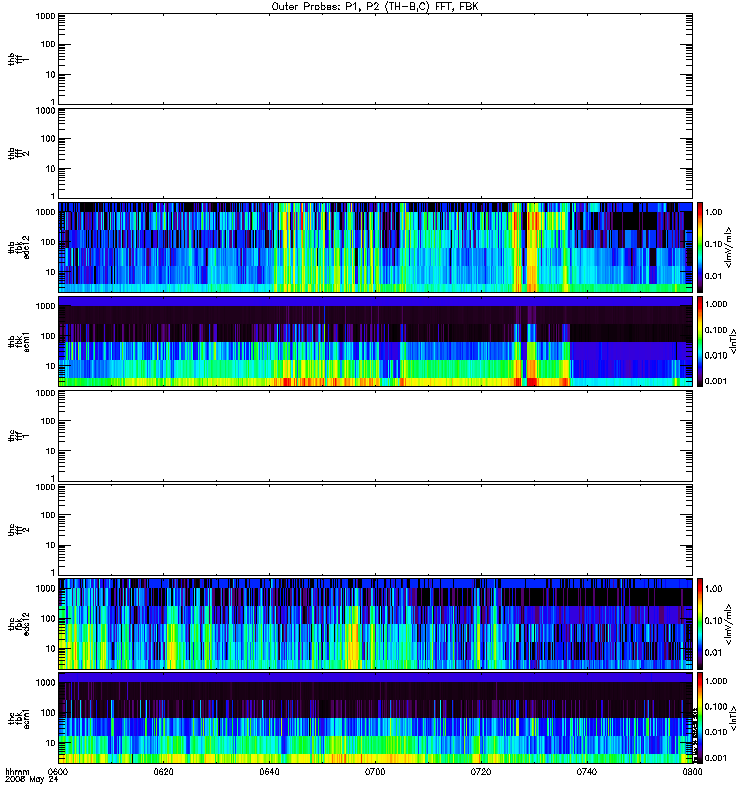Click the 1000 y-axis tick of thb fbk edc12
Image resolution: width=750 pixels, height=800 pixels.
[x=45, y=212]
